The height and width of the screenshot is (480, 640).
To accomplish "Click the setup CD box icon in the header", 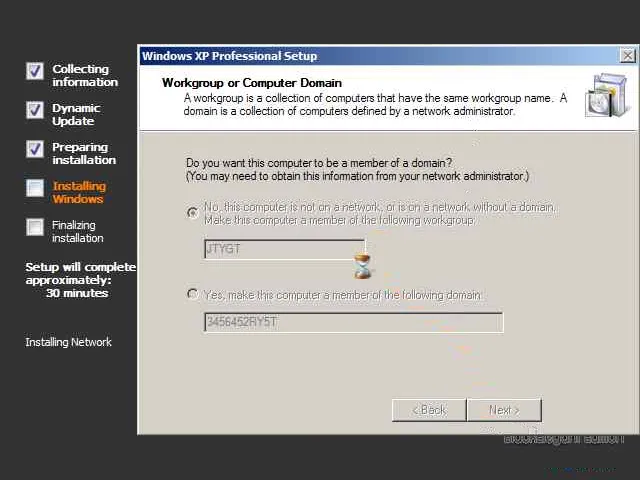I will [x=606, y=96].
